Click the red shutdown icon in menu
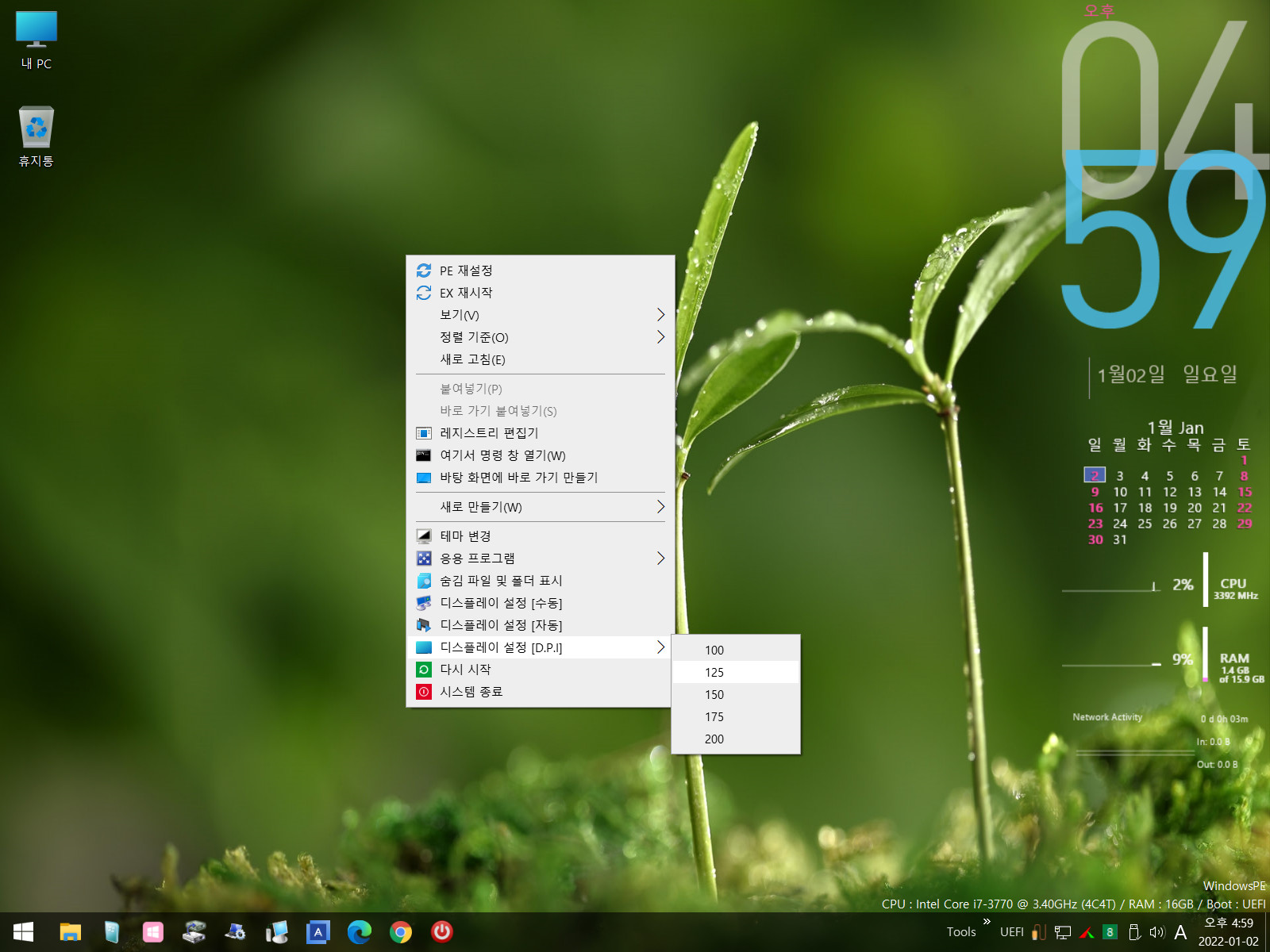This screenshot has height=952, width=1270. coord(424,692)
